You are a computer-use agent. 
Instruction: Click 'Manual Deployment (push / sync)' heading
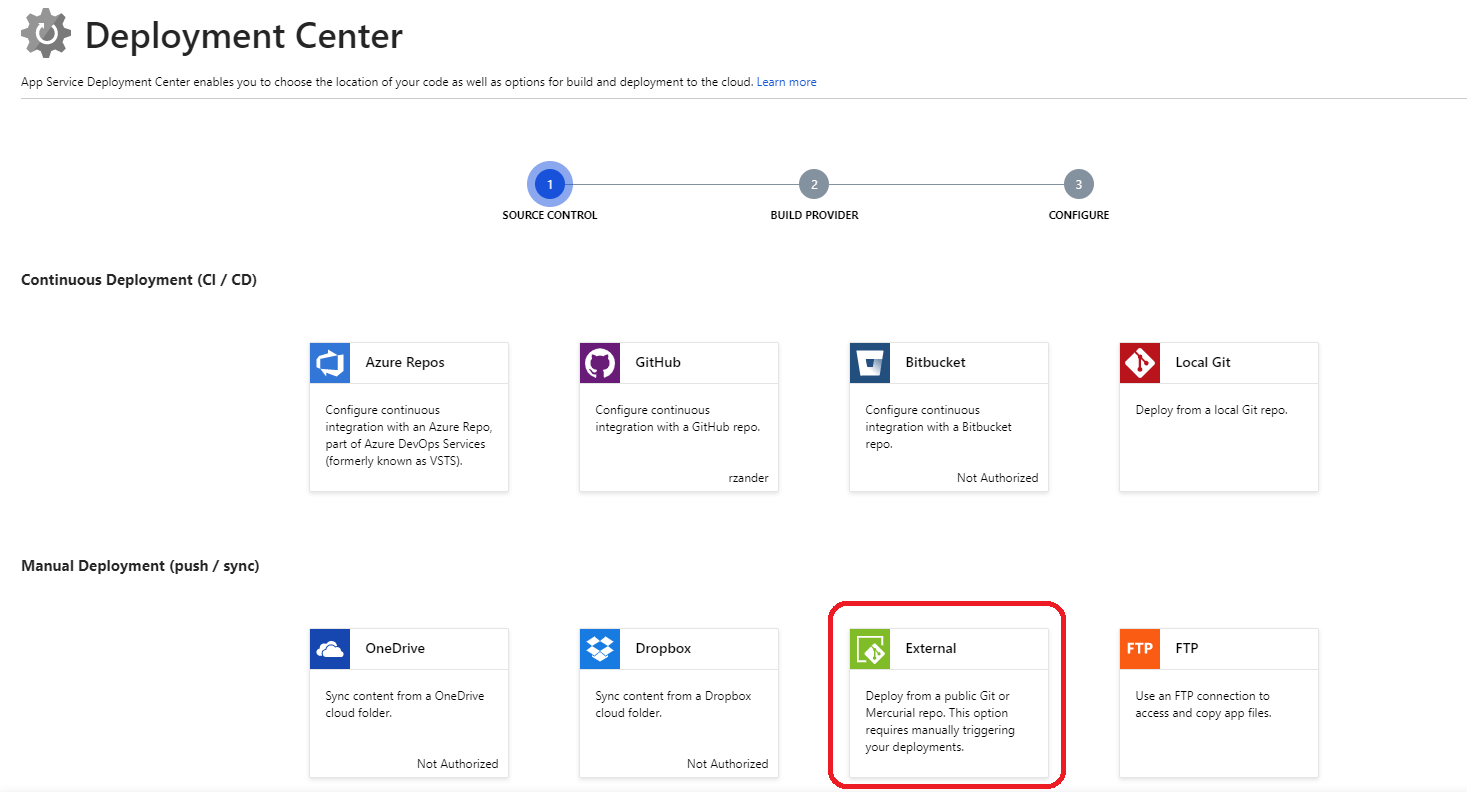click(x=140, y=566)
